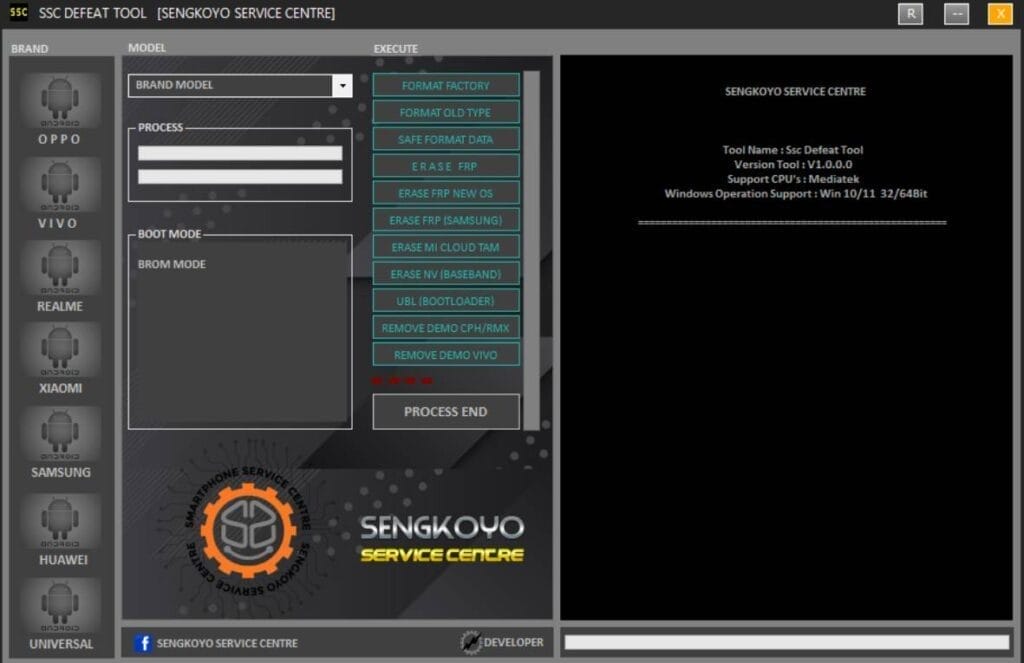This screenshot has height=663, width=1024.
Task: Click the FORMAT FACTORY button
Action: (x=446, y=85)
